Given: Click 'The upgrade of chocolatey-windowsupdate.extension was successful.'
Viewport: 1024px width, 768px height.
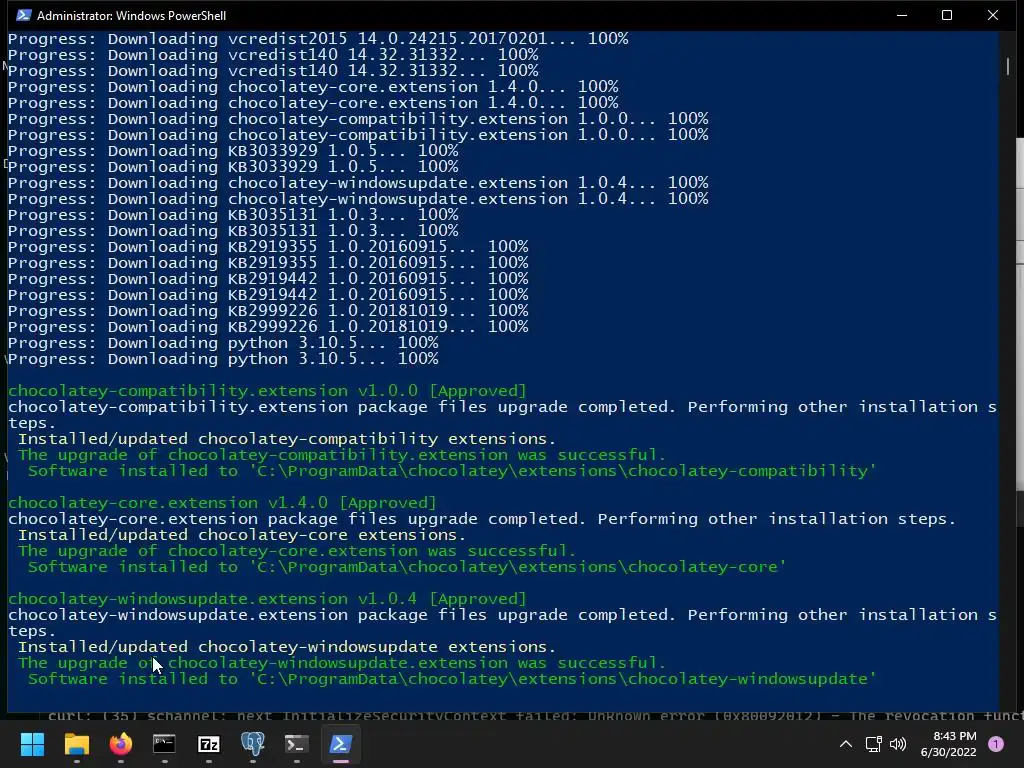Looking at the screenshot, I should click(x=342, y=663).
